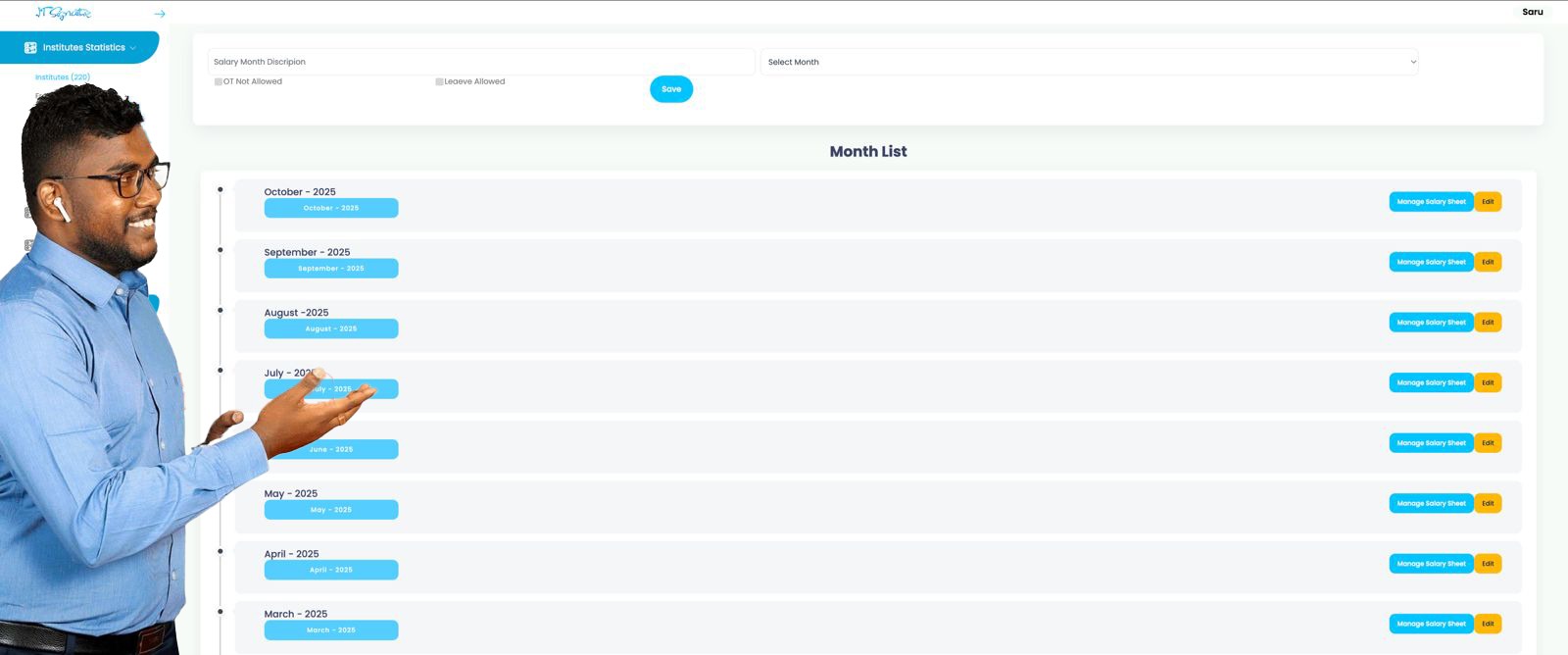This screenshot has height=655, width=1568.
Task: Enable the Leaeve Allowed checkbox
Action: (439, 82)
